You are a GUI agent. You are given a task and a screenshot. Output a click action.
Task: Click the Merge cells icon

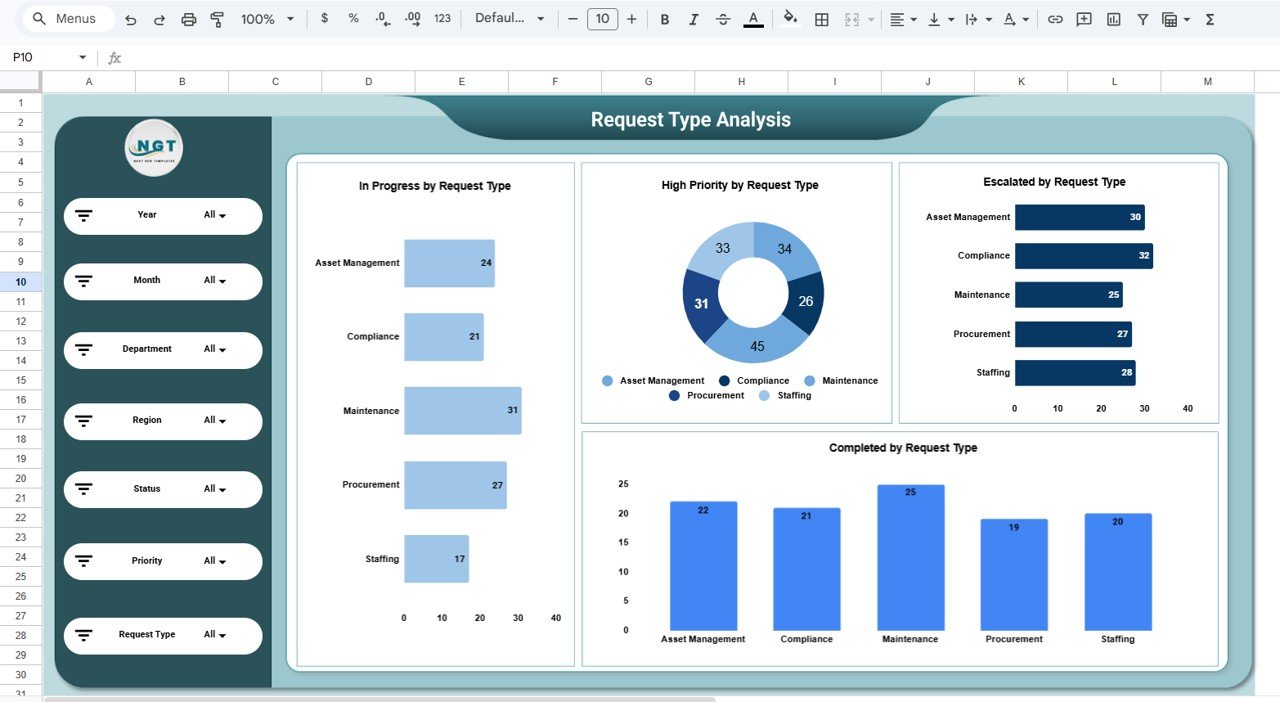coord(852,19)
